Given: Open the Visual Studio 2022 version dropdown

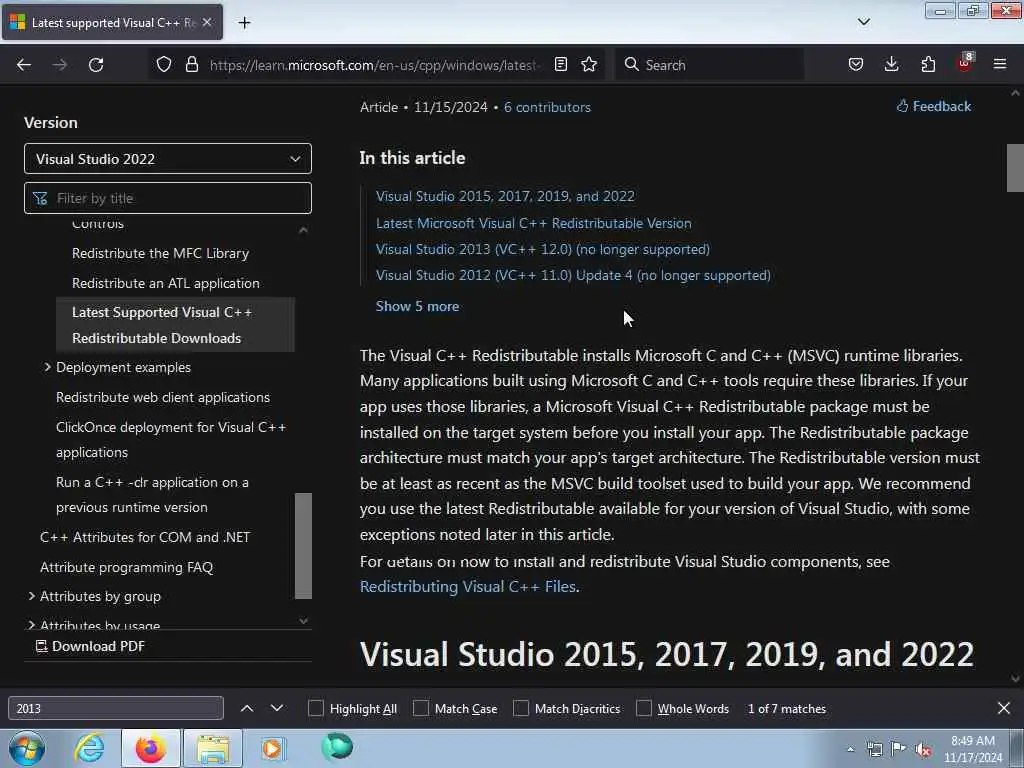Looking at the screenshot, I should 168,159.
